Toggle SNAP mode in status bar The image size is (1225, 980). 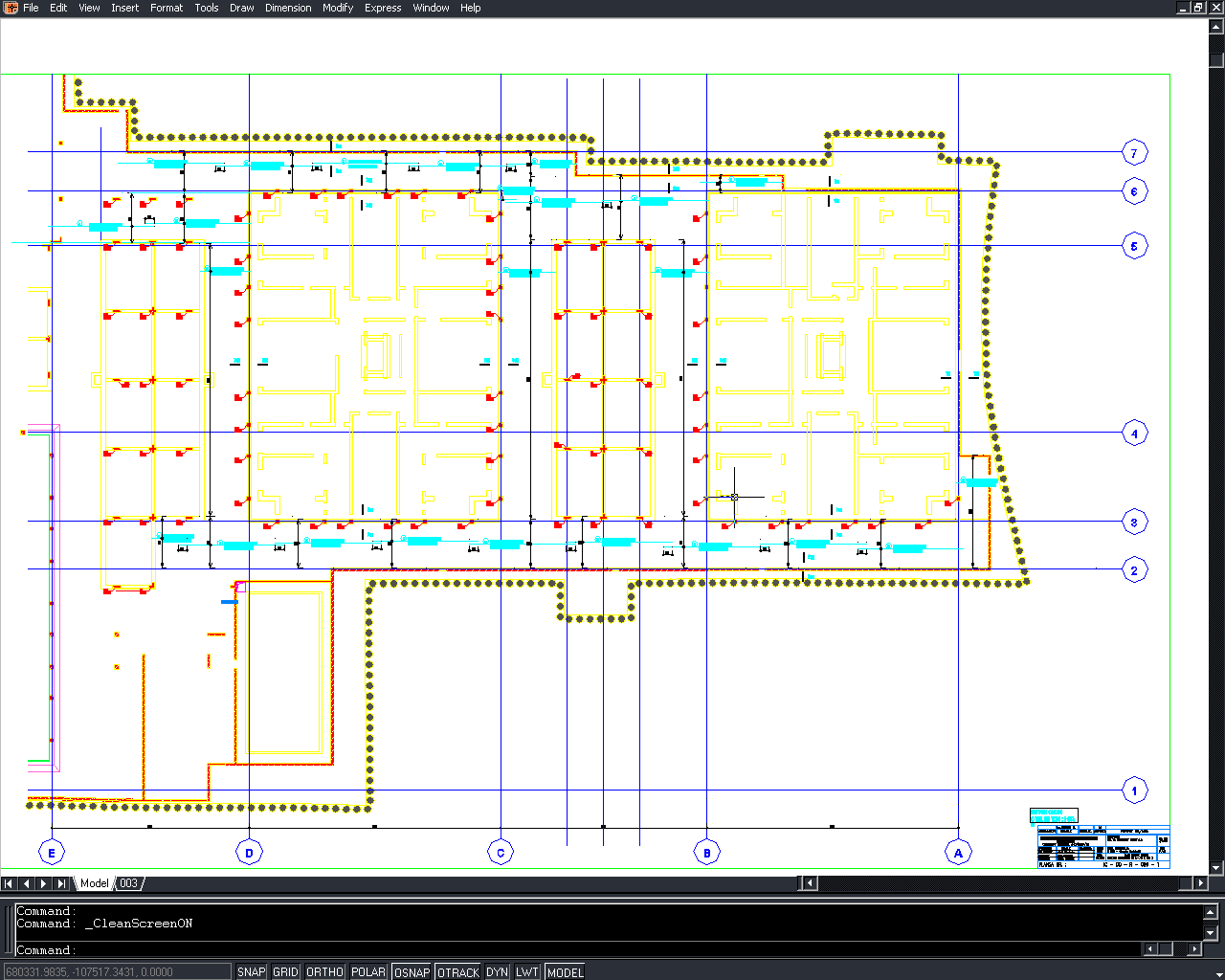click(x=252, y=971)
